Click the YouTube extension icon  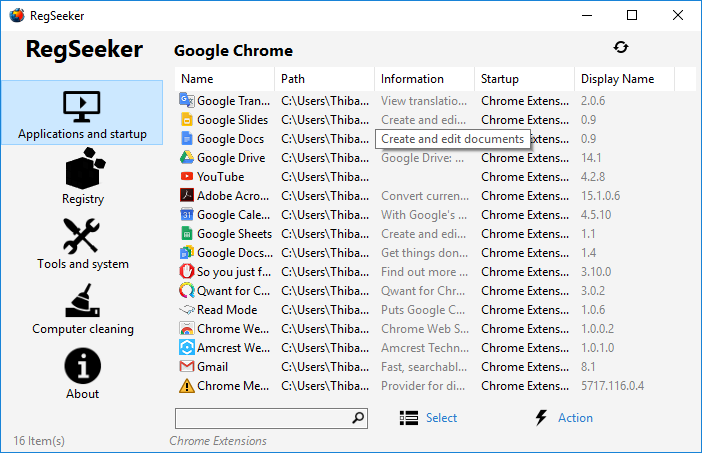pyautogui.click(x=187, y=176)
